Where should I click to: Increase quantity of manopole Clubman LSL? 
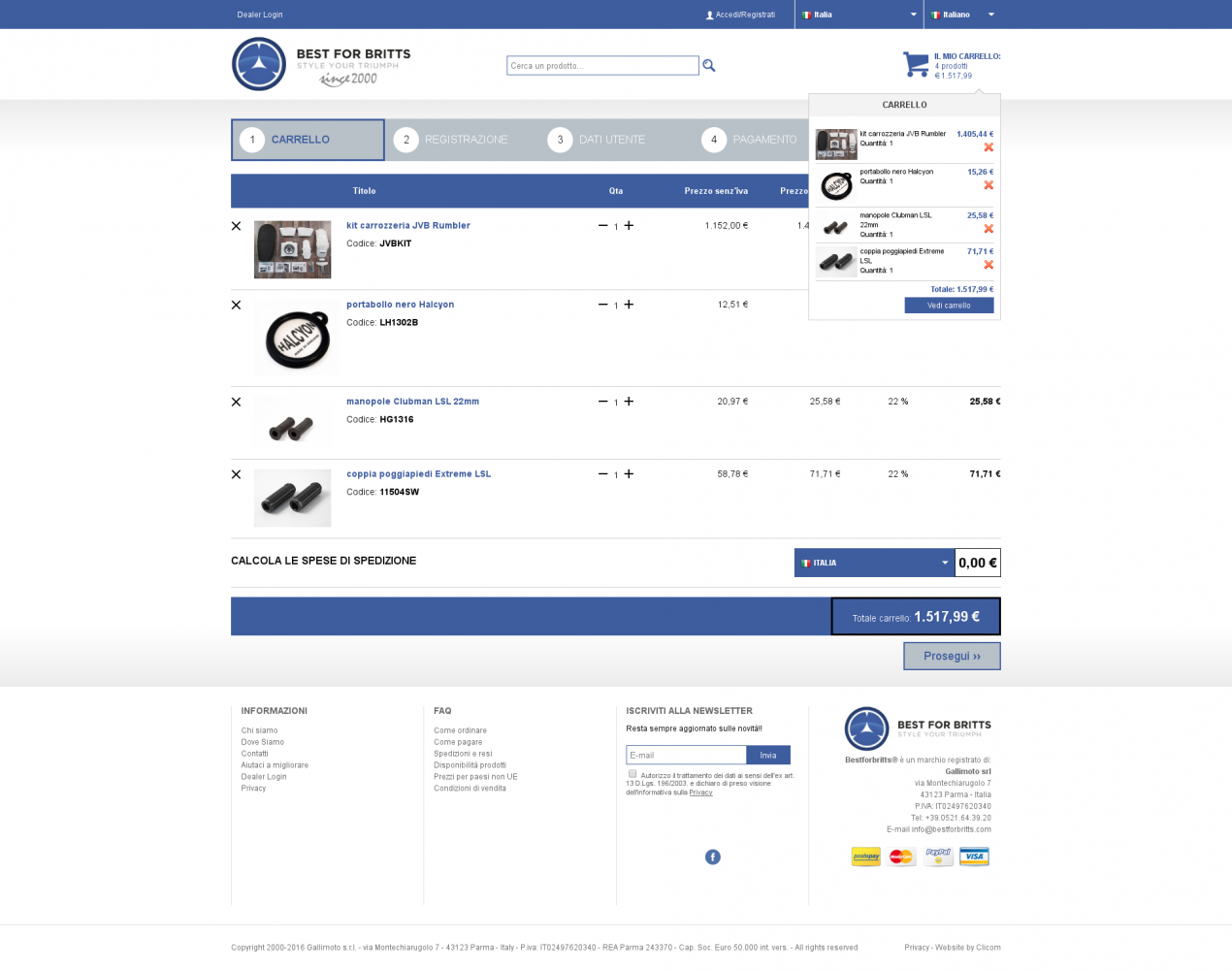(x=629, y=402)
